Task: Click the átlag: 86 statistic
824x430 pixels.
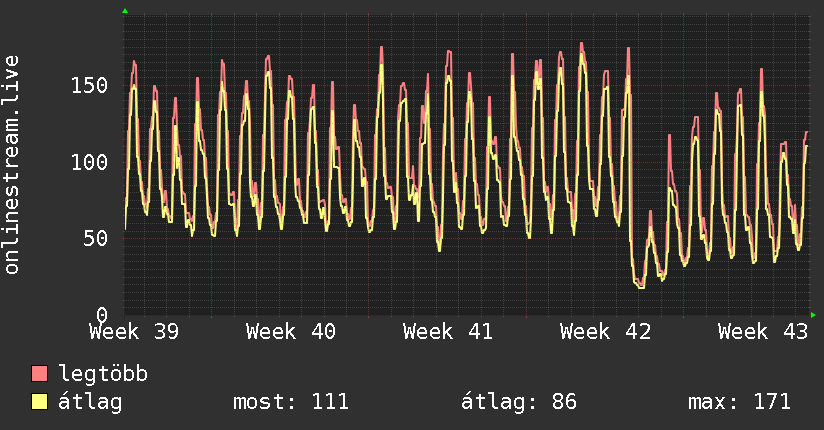Action: click(x=519, y=402)
